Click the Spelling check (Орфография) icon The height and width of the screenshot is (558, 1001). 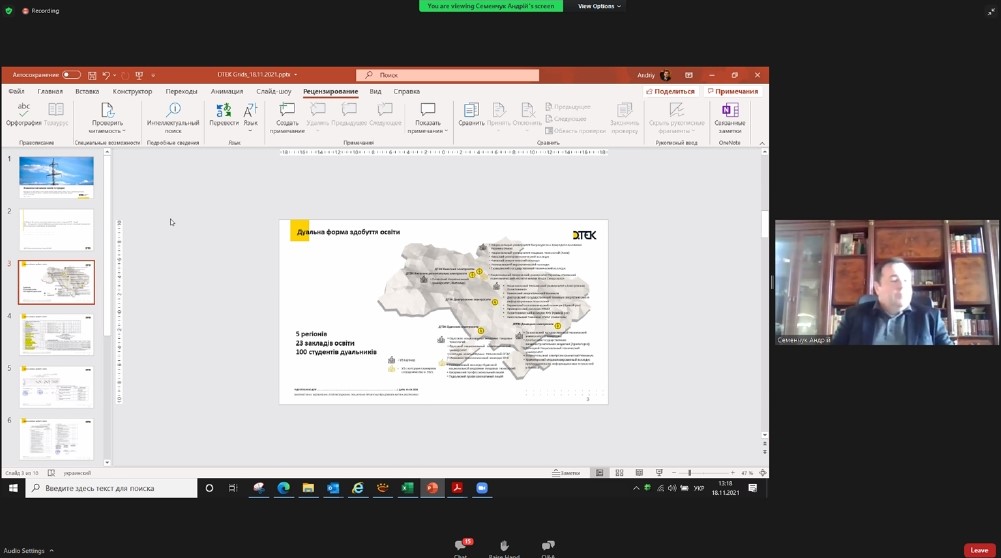click(x=23, y=112)
